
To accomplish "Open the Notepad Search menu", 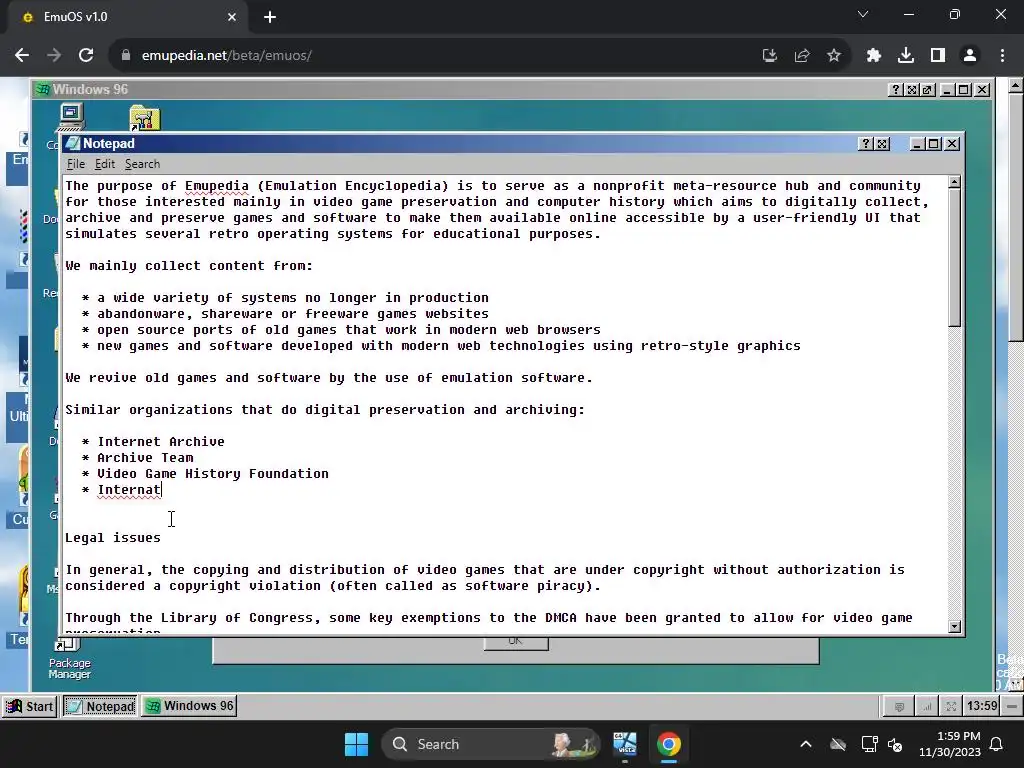I will point(142,164).
